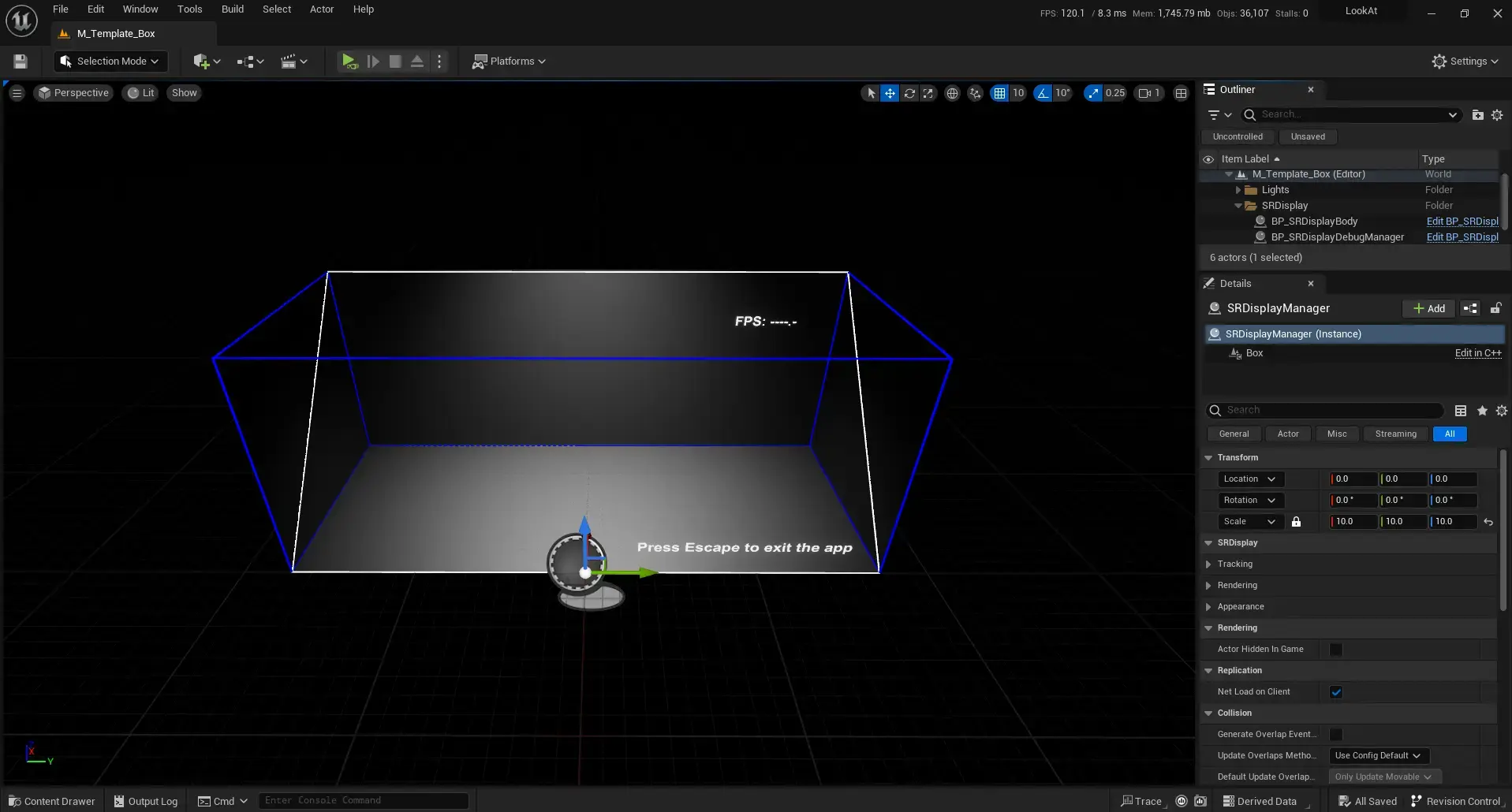Click the reset scale arrow icon

(x=1488, y=522)
